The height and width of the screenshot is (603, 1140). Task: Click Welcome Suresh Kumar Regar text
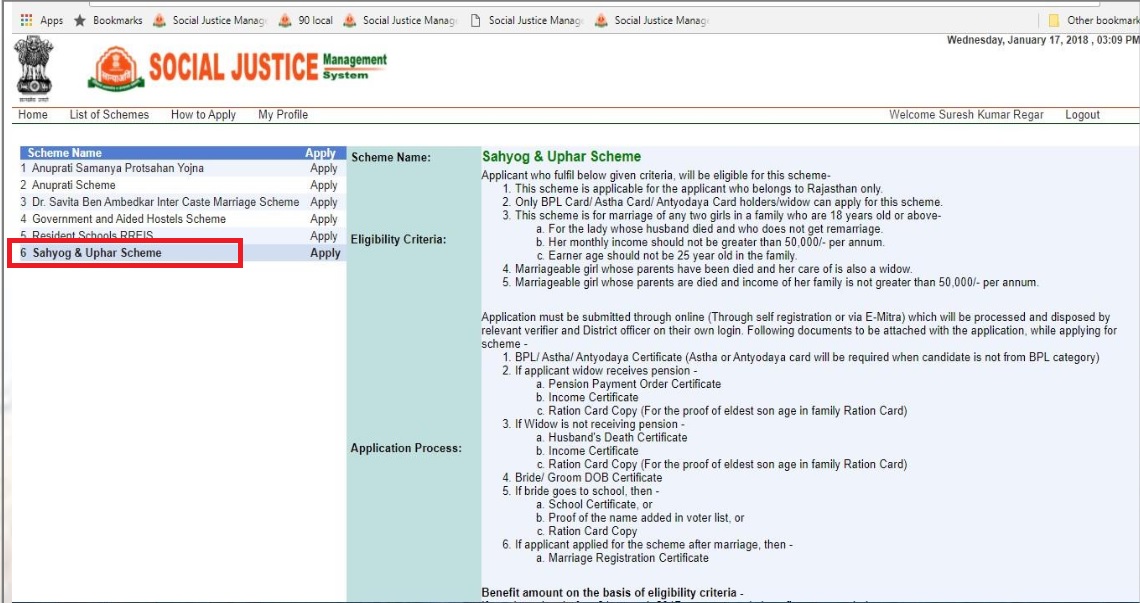coord(966,115)
